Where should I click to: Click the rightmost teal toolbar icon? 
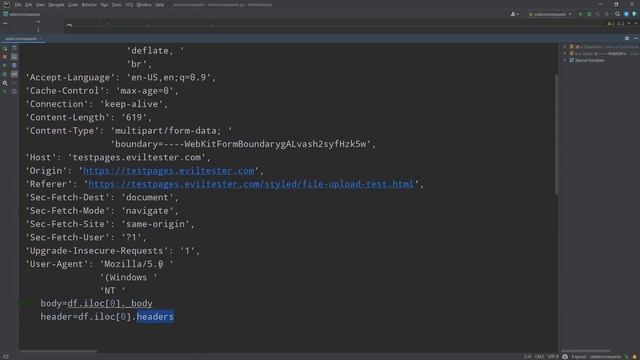click(634, 14)
